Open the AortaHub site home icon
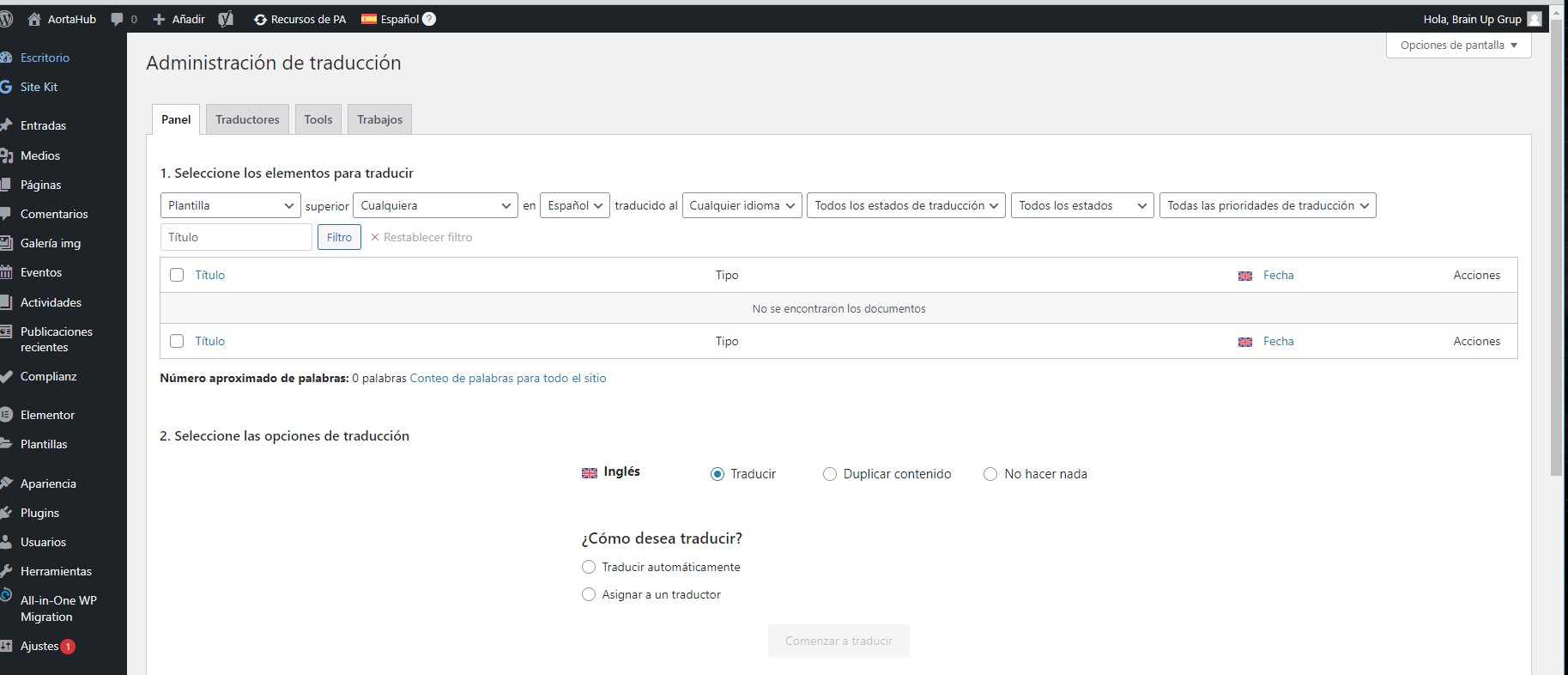The image size is (1568, 675). pos(34,19)
